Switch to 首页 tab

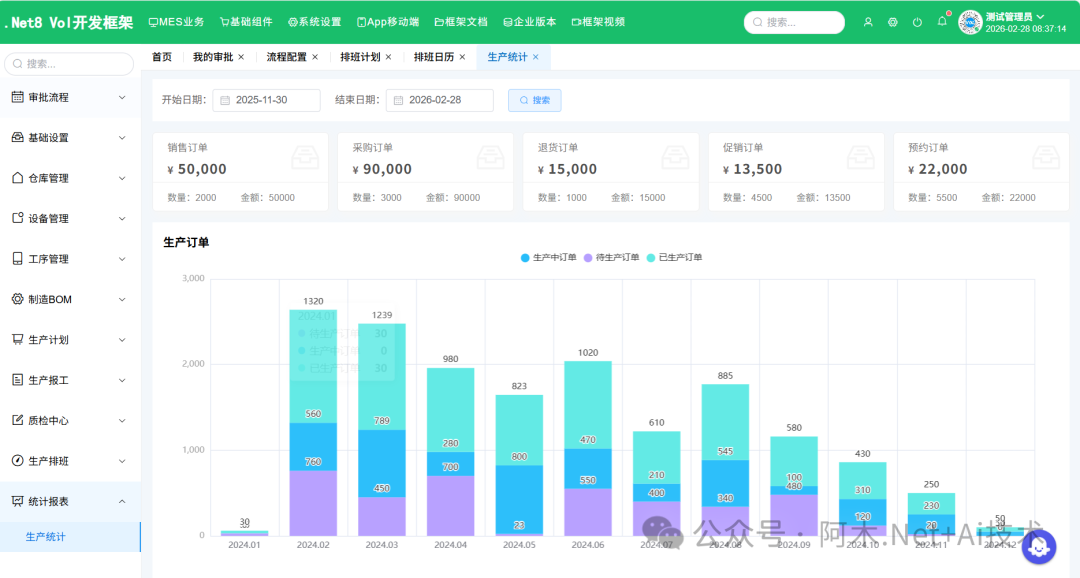point(162,57)
